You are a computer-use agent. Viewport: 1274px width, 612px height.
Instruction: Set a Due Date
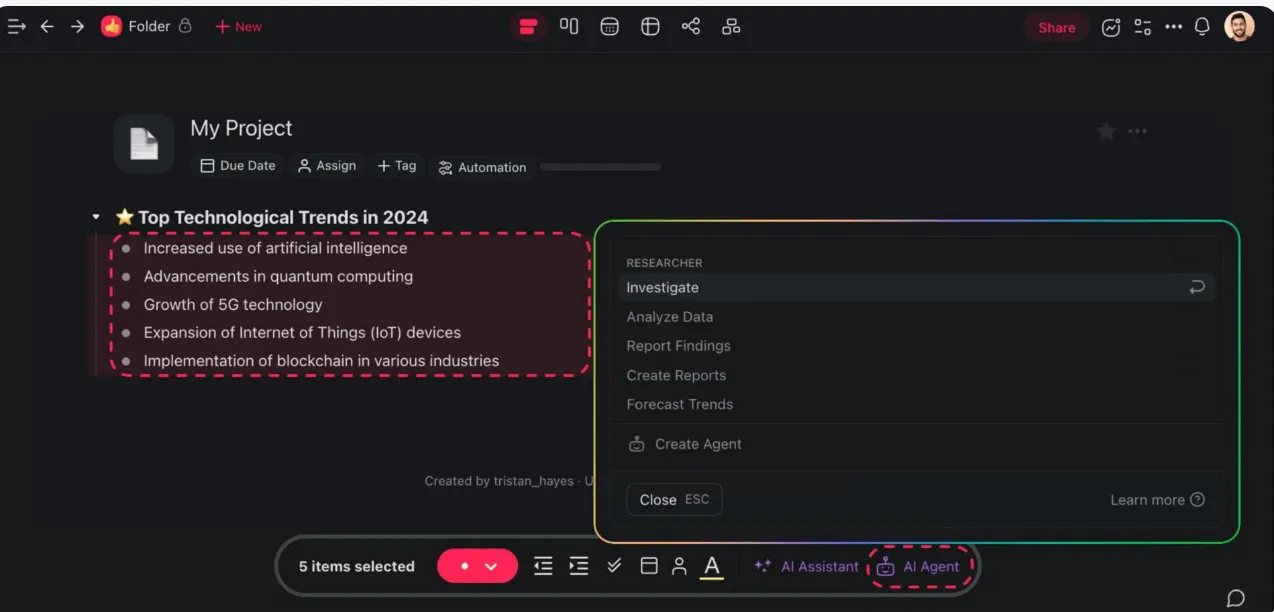238,166
